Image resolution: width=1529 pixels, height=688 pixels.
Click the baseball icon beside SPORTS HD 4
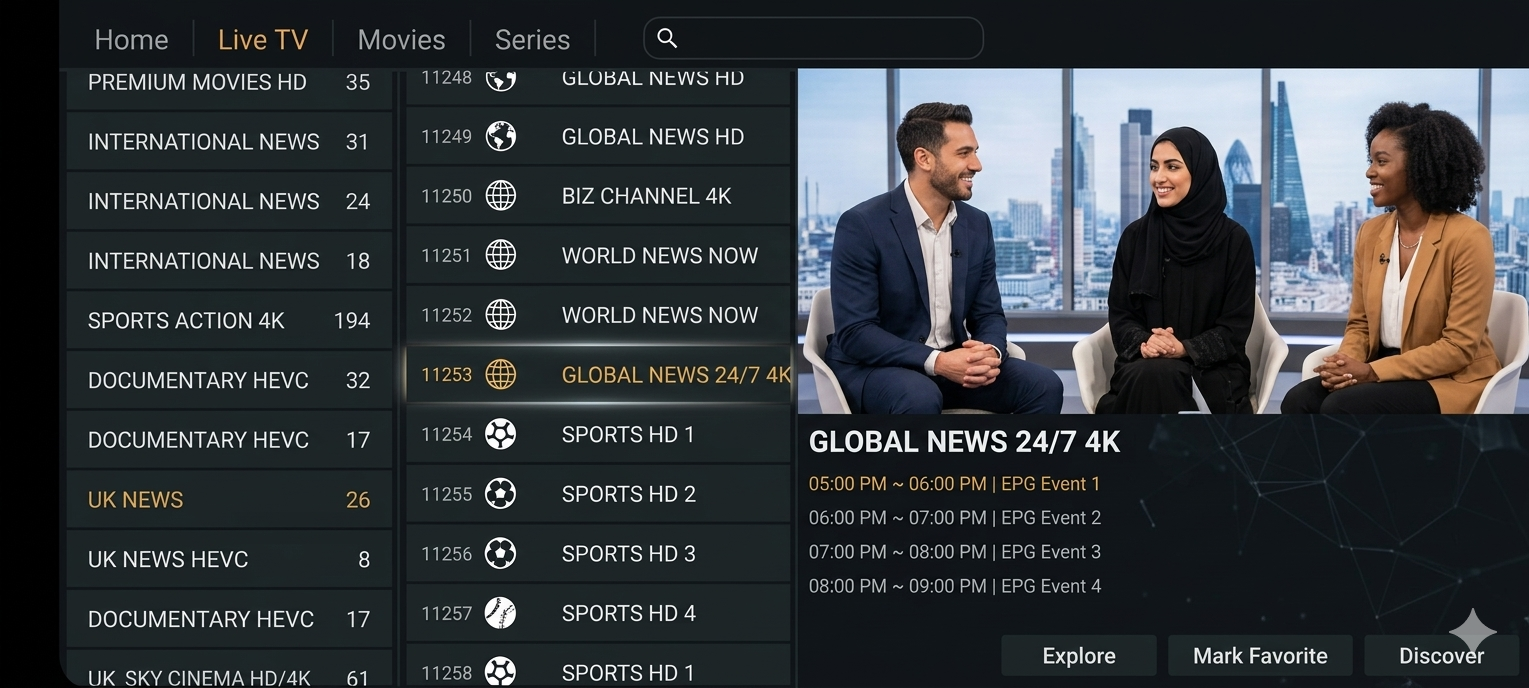tap(501, 613)
